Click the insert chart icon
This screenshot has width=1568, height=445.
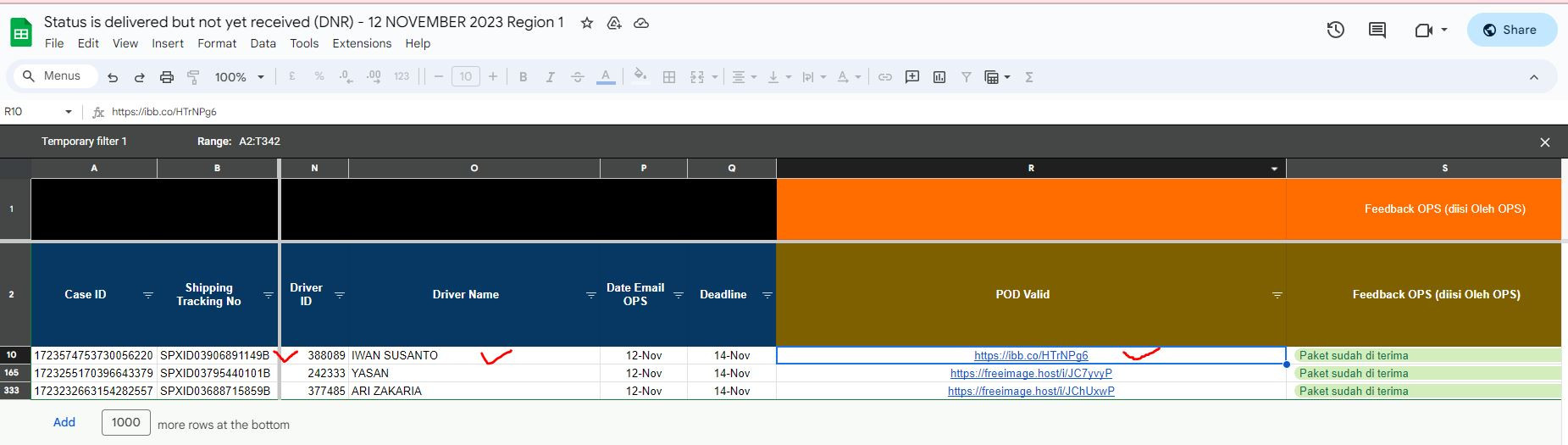(939, 77)
